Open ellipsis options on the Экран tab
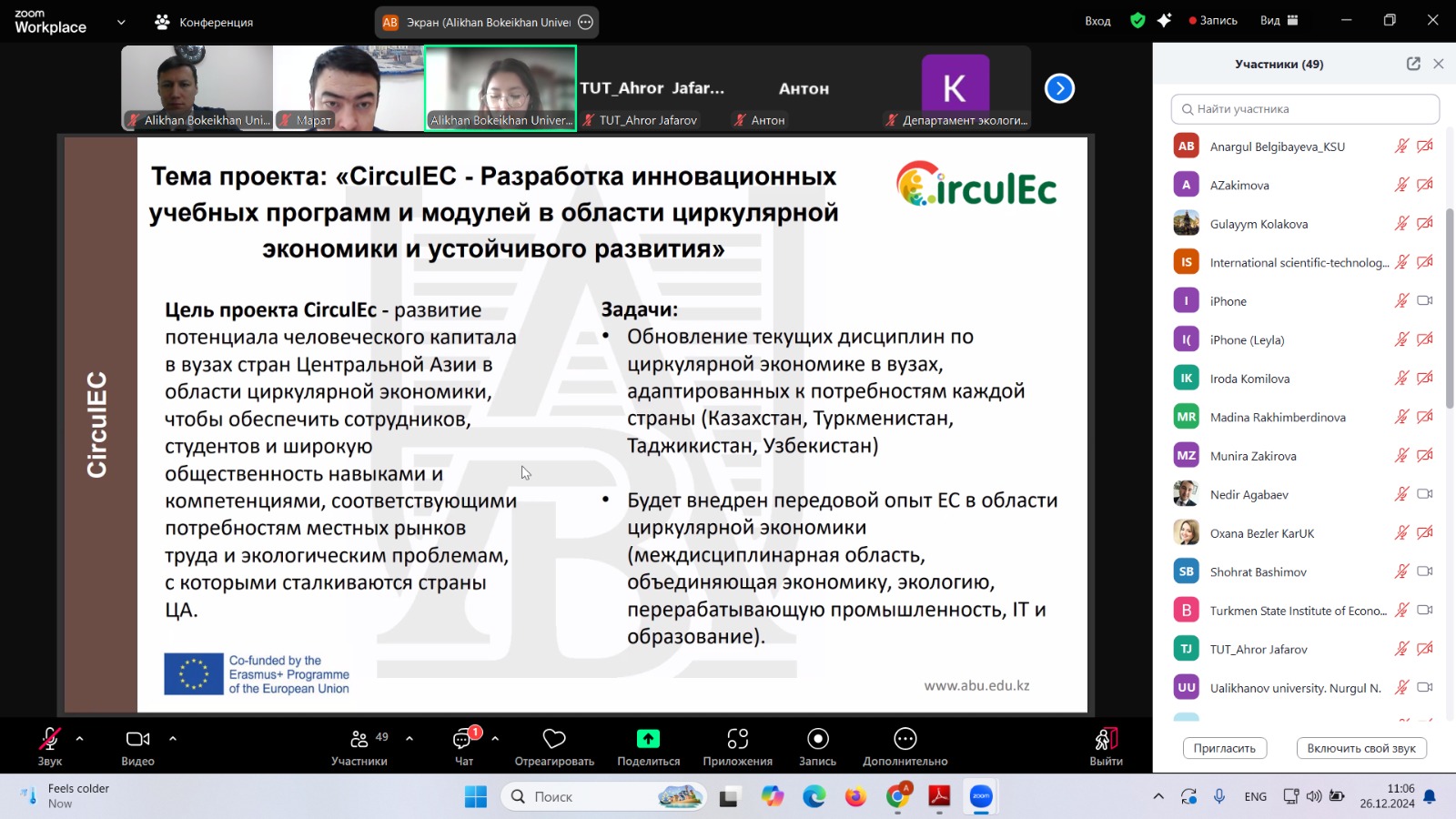 click(586, 22)
